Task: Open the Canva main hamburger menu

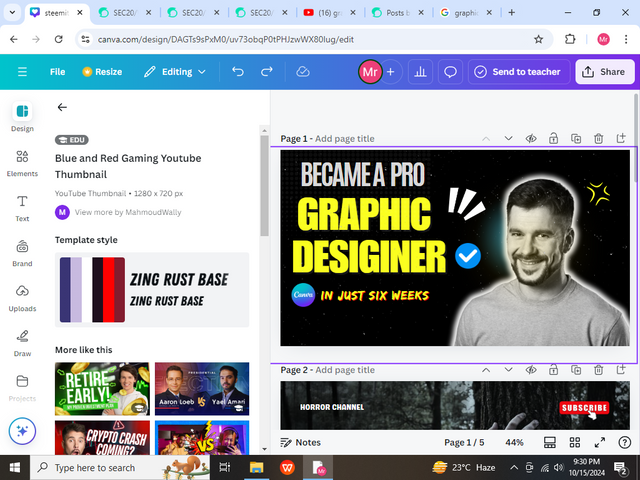Action: [22, 72]
